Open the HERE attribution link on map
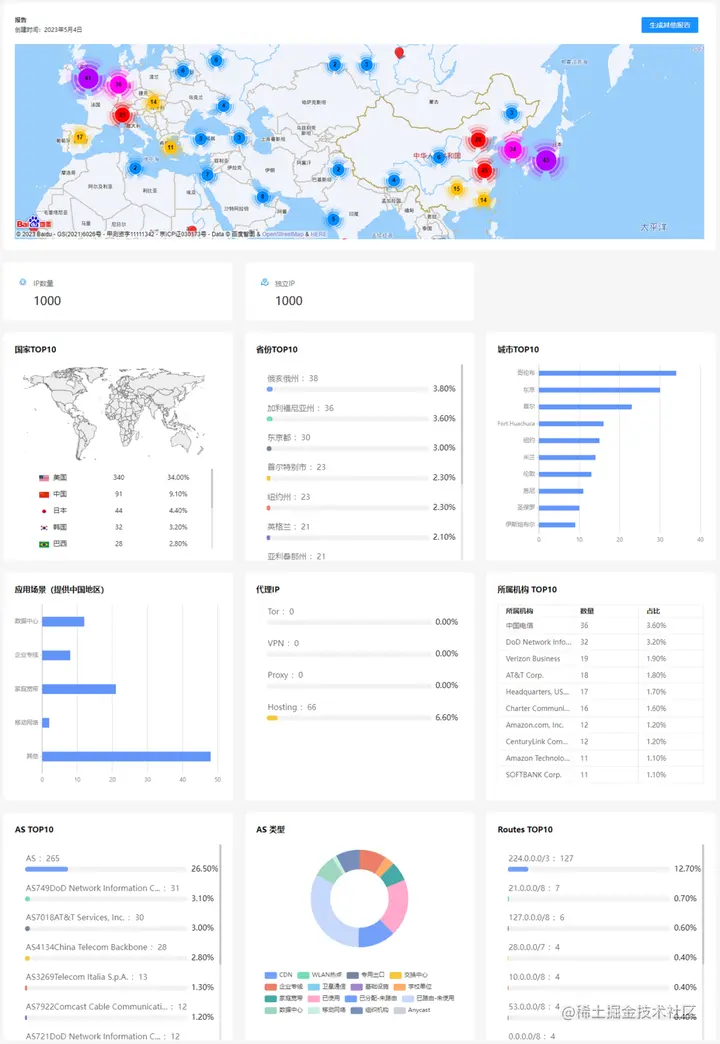Viewport: 720px width, 1044px height. [318, 234]
